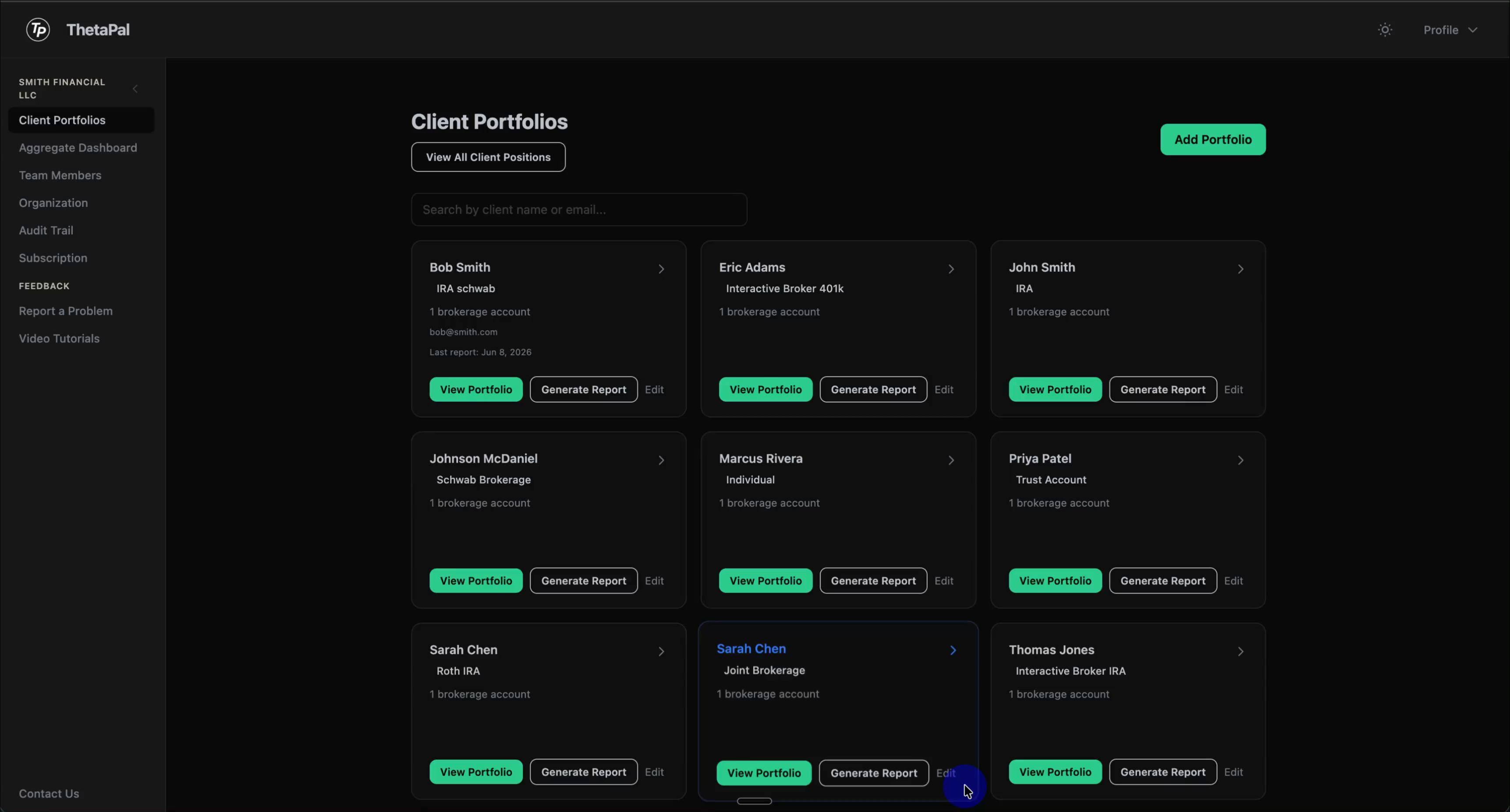Edit Sarah Chen's Roth IRA portfolio
The height and width of the screenshot is (812, 1510).
pyautogui.click(x=654, y=772)
